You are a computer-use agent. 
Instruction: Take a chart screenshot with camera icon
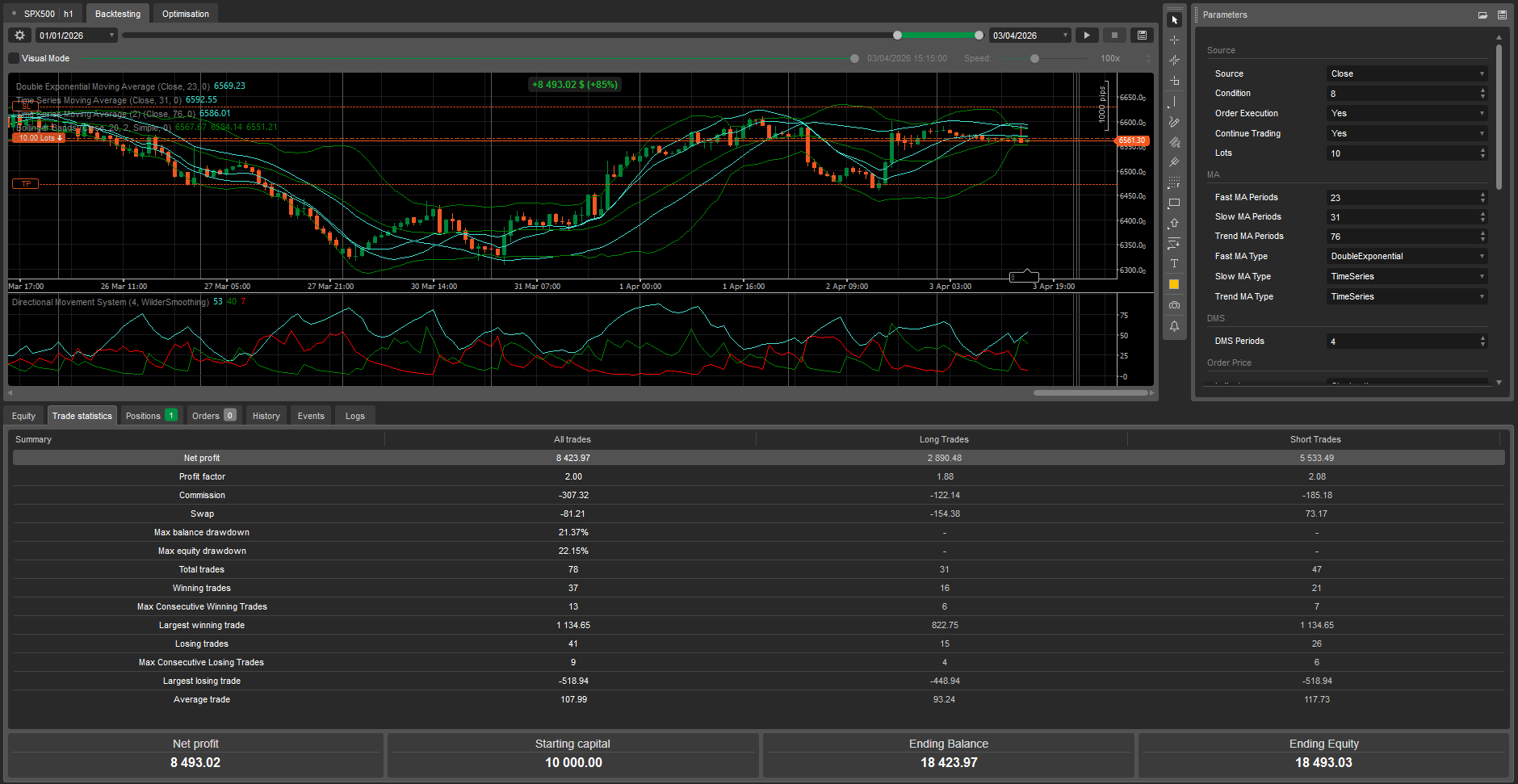(x=1174, y=305)
